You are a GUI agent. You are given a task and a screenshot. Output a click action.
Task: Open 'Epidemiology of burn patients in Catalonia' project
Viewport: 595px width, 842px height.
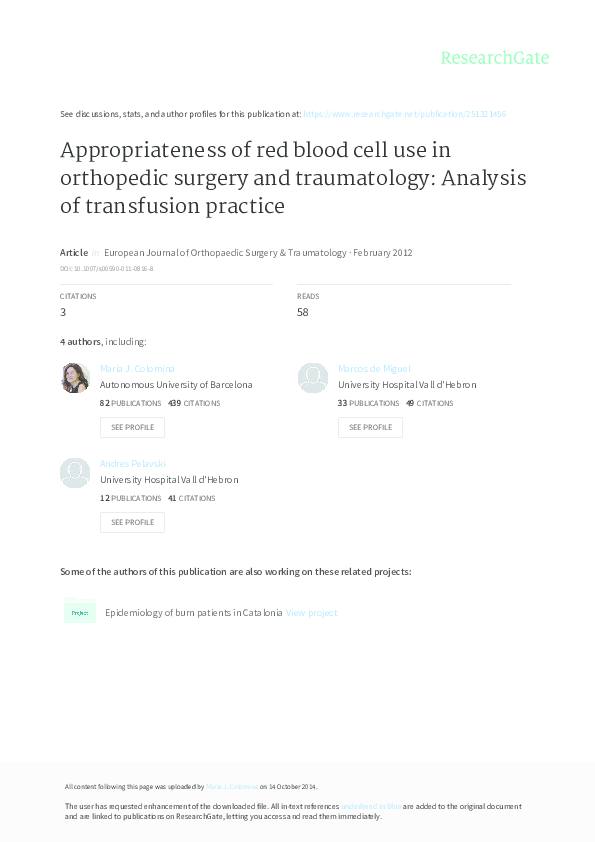pyautogui.click(x=192, y=612)
